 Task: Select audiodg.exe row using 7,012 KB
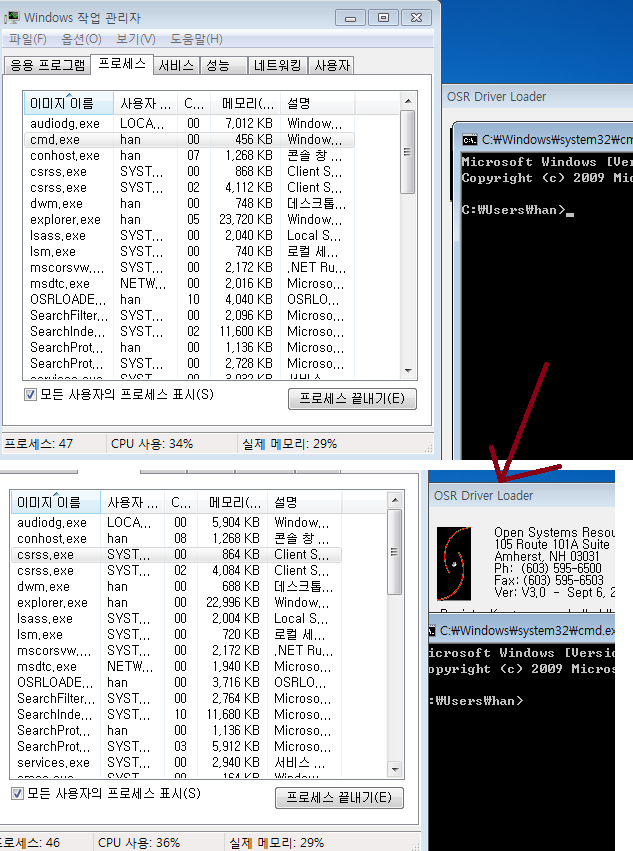click(189, 124)
